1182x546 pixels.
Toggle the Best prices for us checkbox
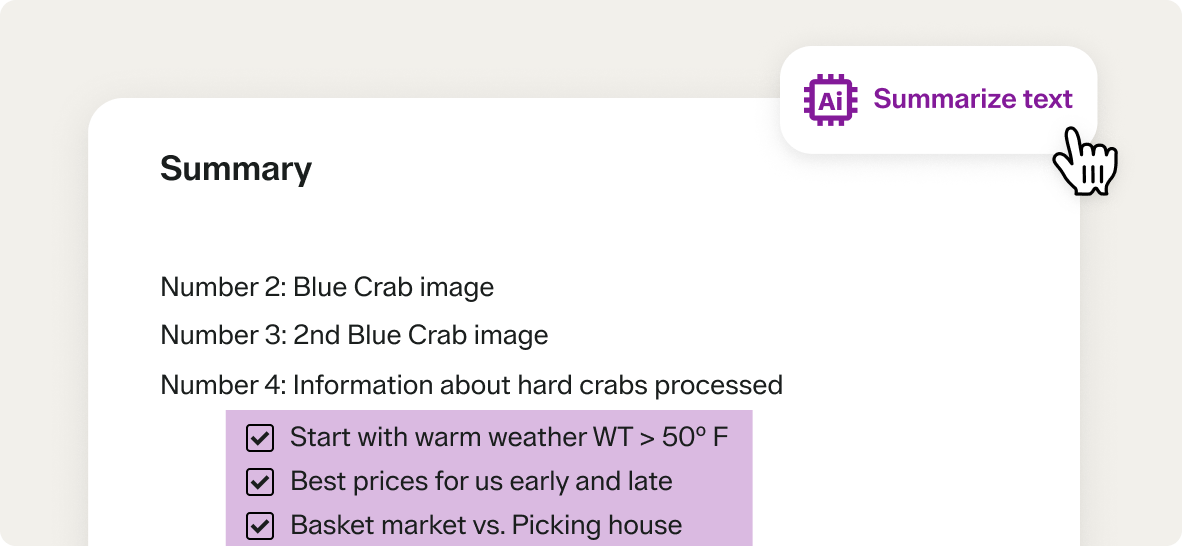260,482
